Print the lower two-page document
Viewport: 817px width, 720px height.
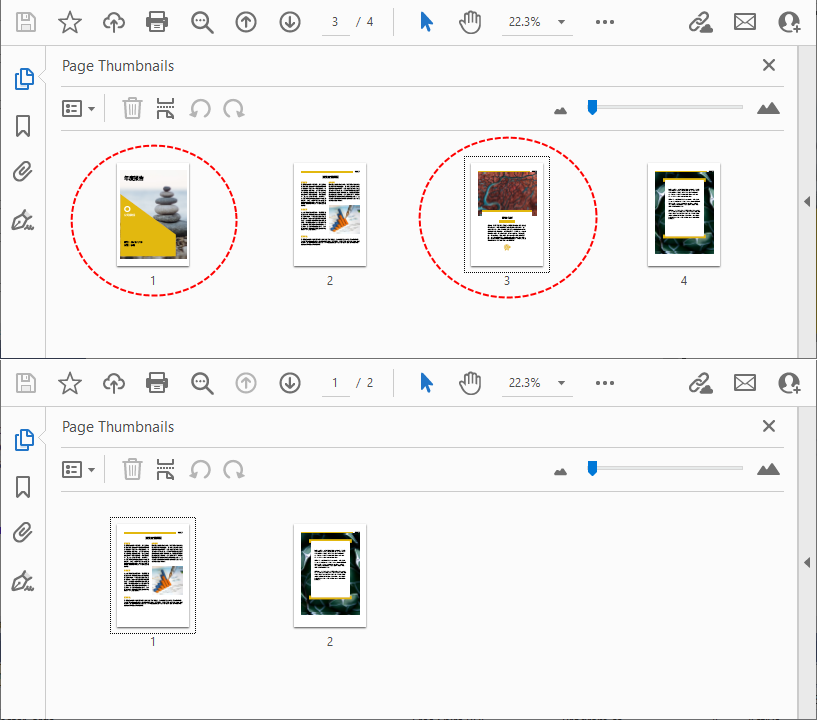point(157,383)
